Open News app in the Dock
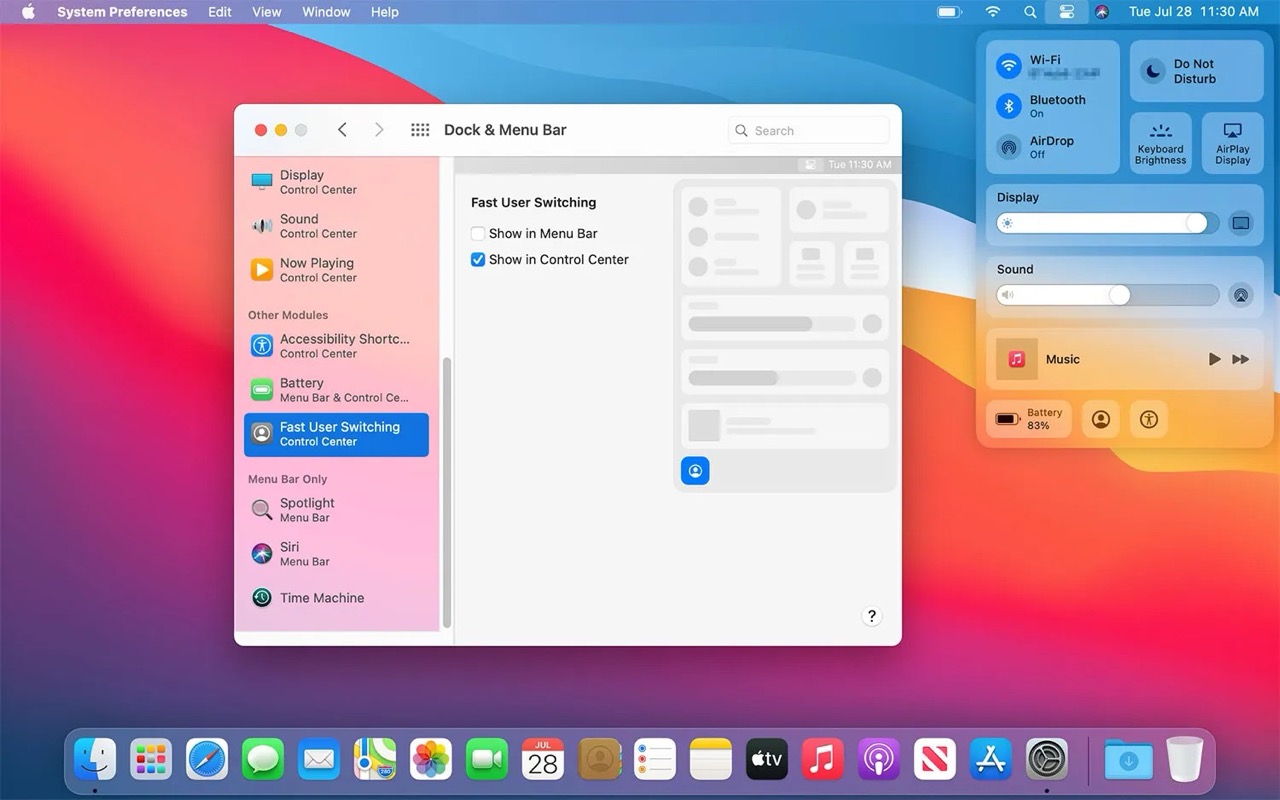The height and width of the screenshot is (800, 1280). [935, 760]
